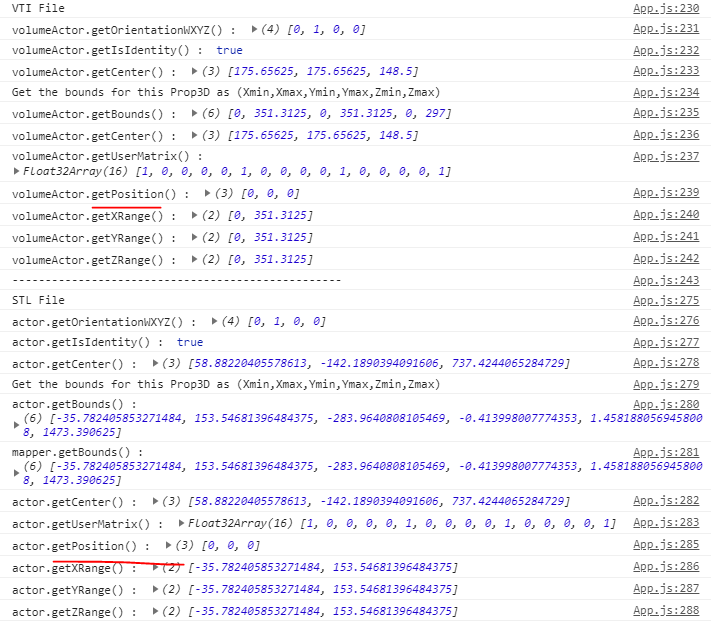Expand actor.getOrientationWXYZ() array triangle
The width and height of the screenshot is (711, 627).
(214, 321)
